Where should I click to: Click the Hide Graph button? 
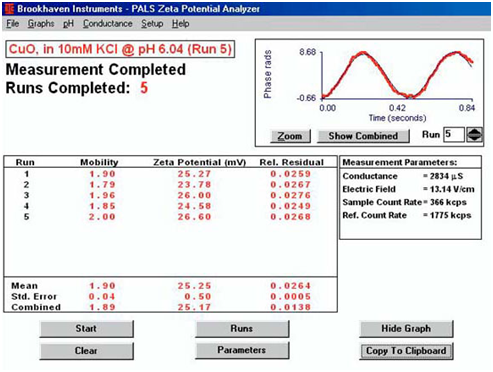pyautogui.click(x=406, y=329)
